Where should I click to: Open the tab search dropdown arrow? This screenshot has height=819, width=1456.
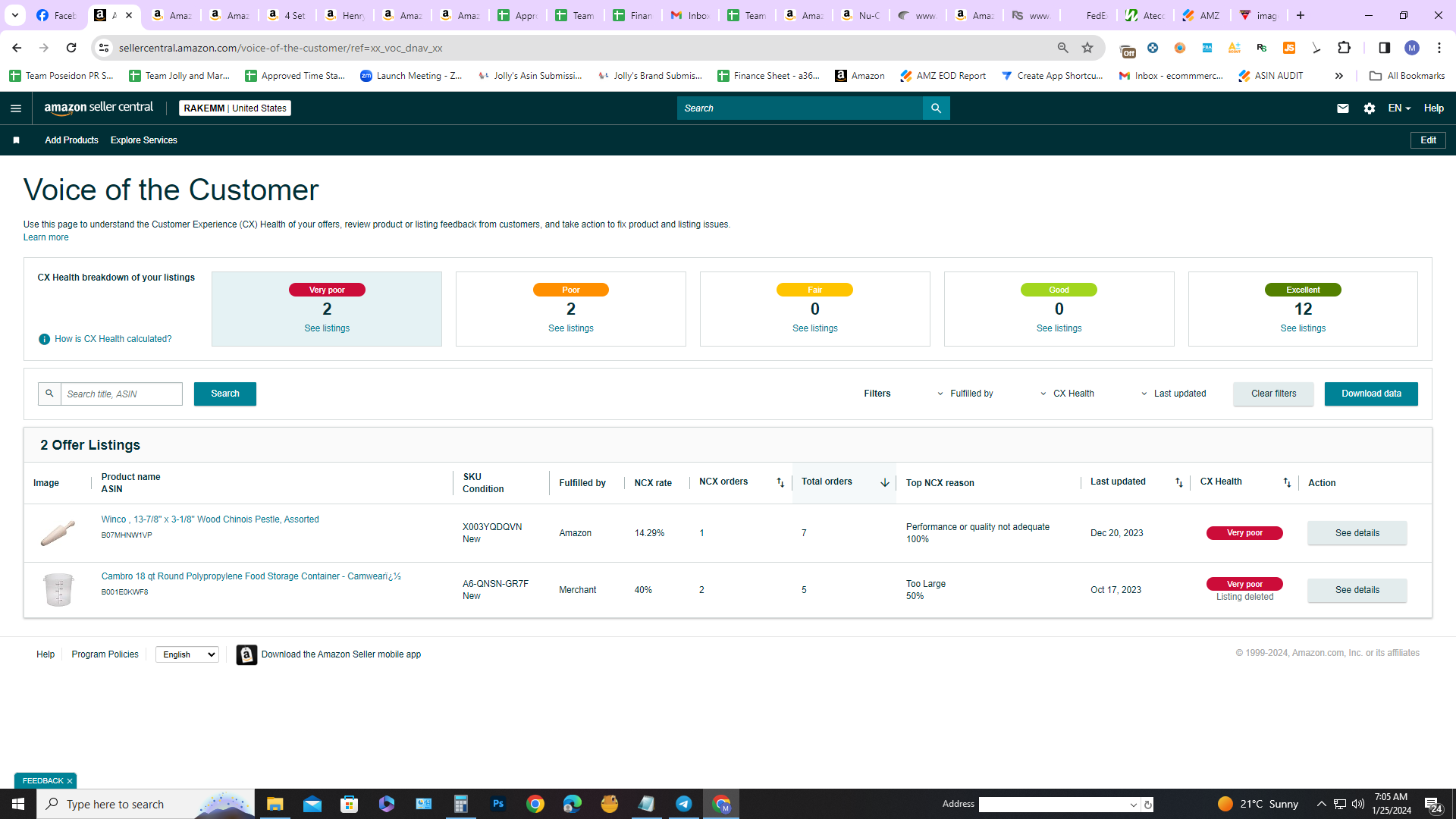click(x=14, y=15)
